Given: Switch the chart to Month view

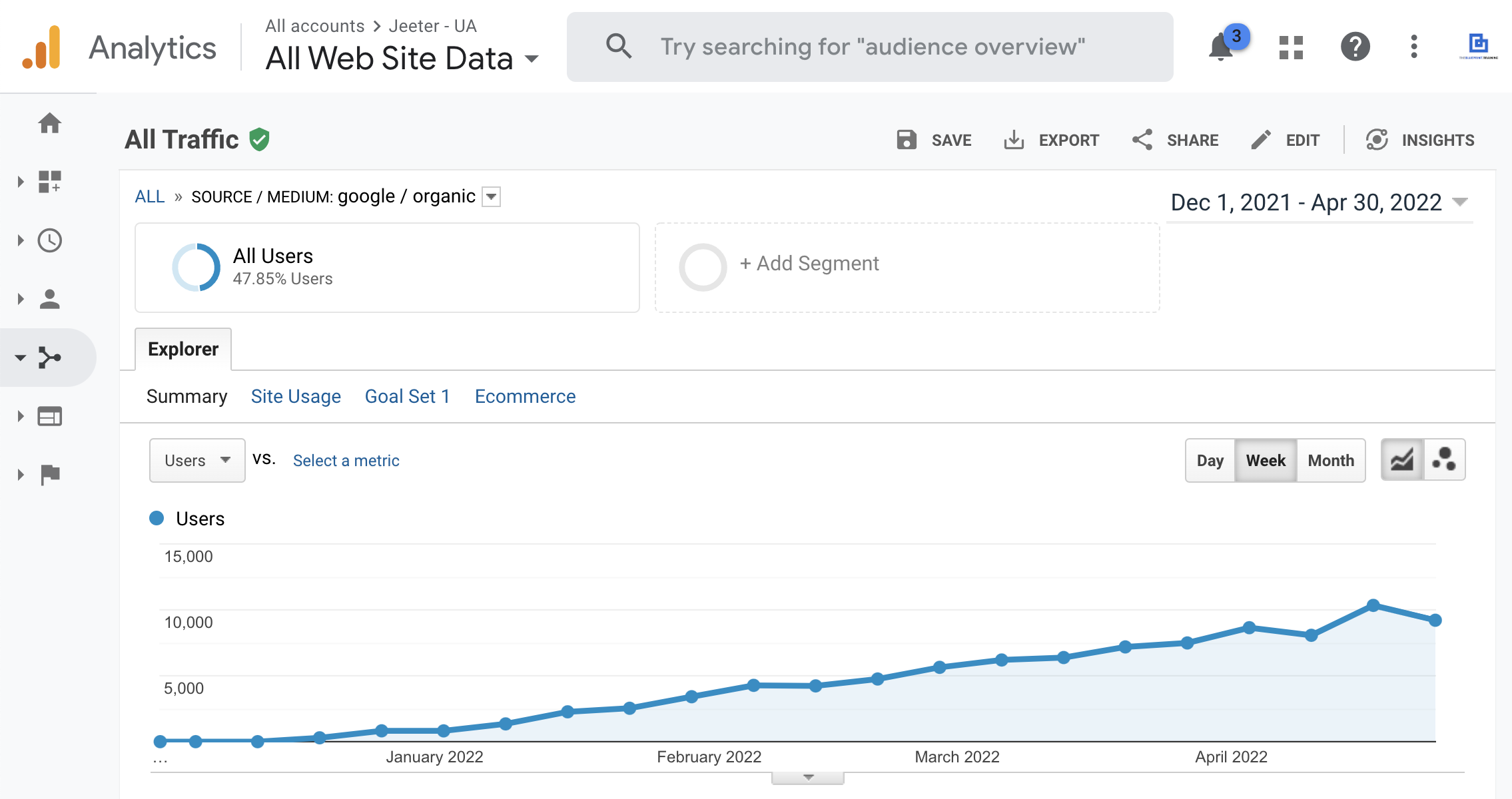Looking at the screenshot, I should coord(1330,461).
